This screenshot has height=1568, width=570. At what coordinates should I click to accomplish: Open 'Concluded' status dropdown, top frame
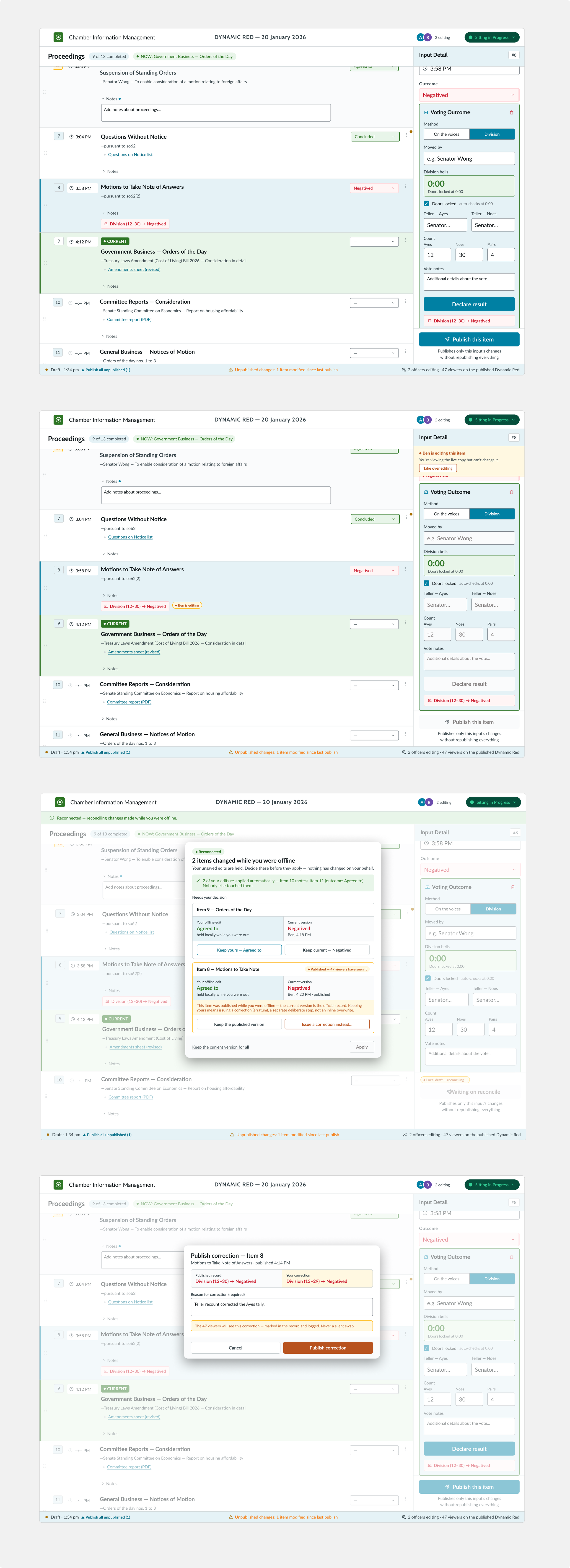pos(375,137)
